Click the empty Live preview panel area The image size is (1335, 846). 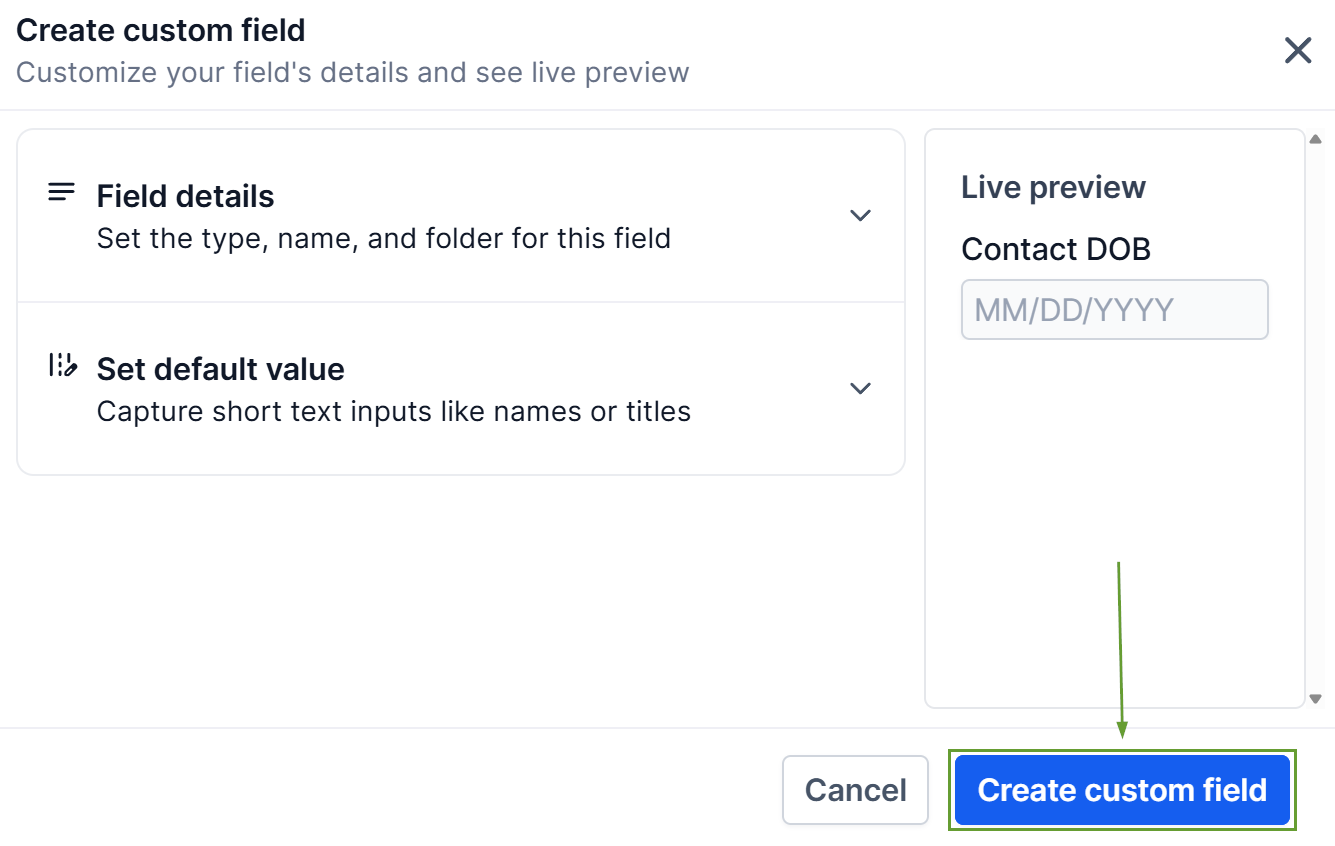point(1114,520)
